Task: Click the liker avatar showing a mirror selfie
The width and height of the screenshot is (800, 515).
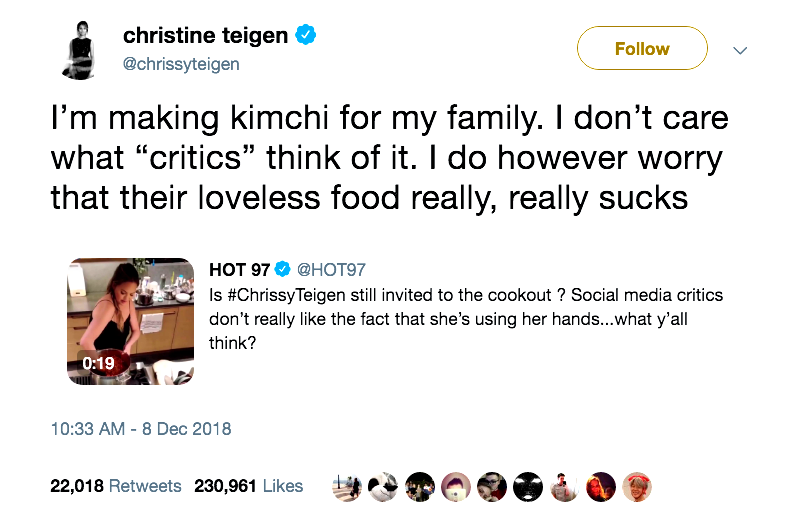Action: point(564,486)
